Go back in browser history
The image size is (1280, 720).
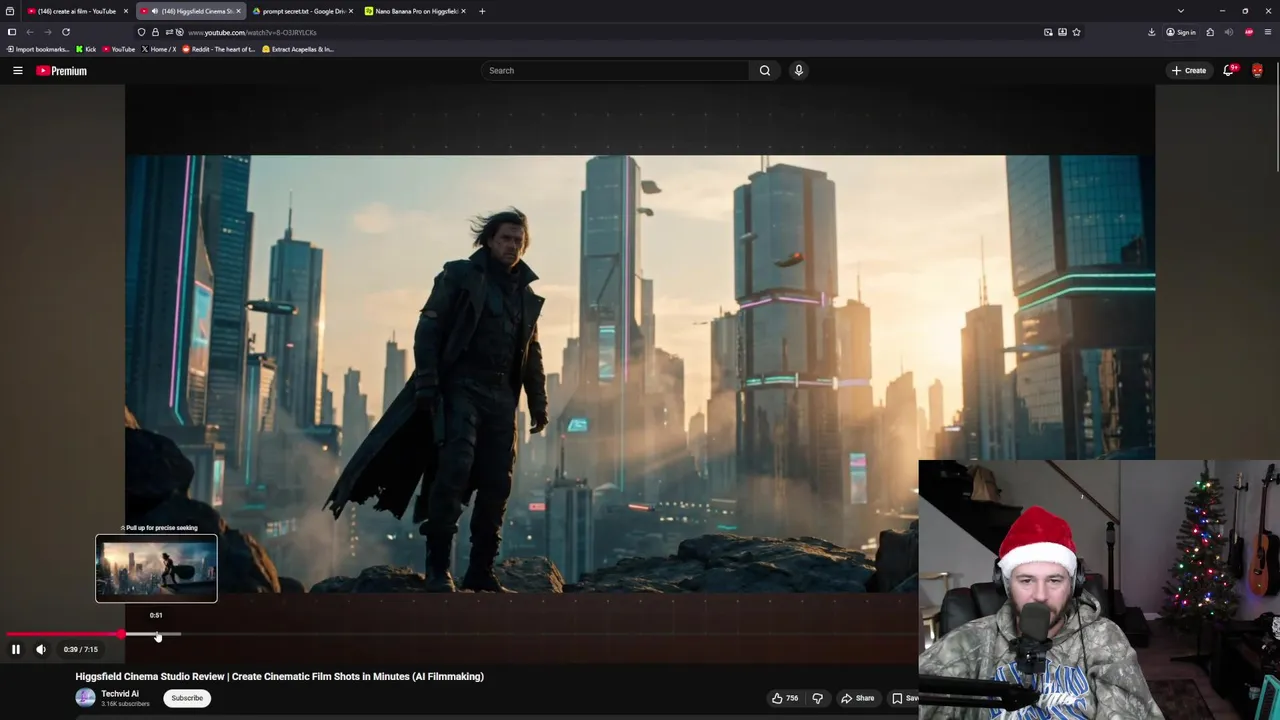(x=30, y=32)
